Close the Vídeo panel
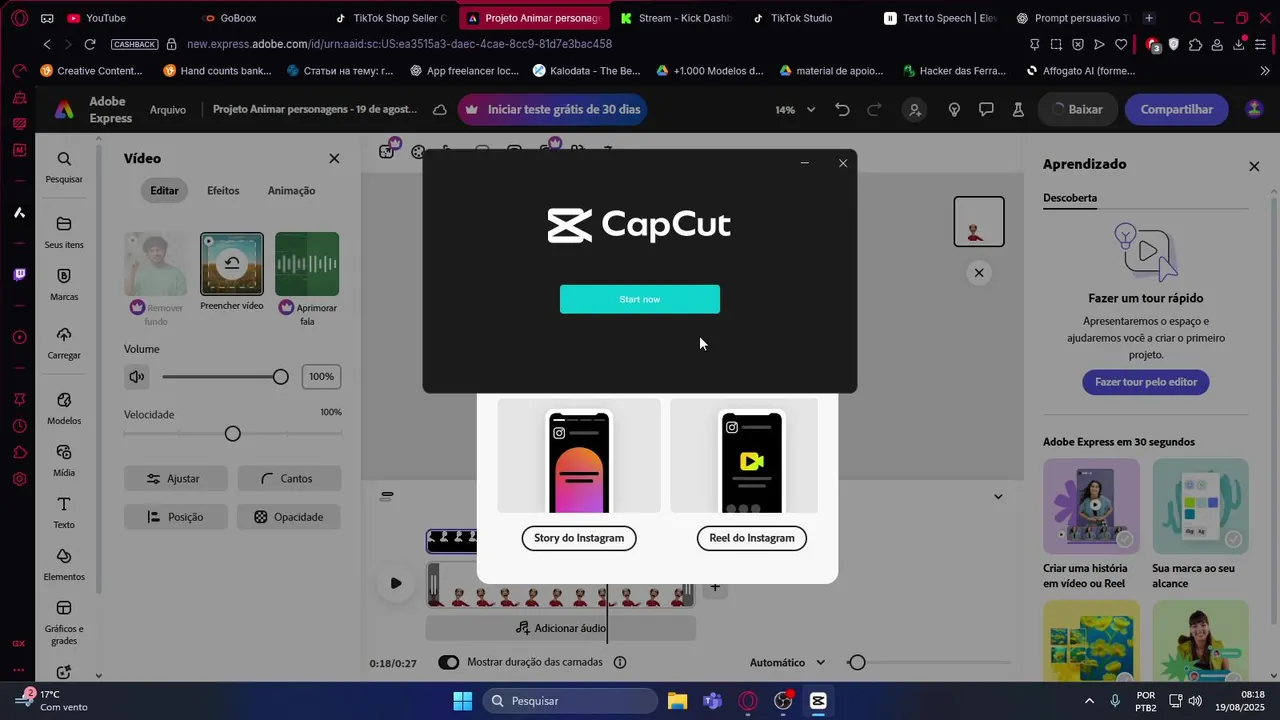The image size is (1280, 720). [334, 158]
